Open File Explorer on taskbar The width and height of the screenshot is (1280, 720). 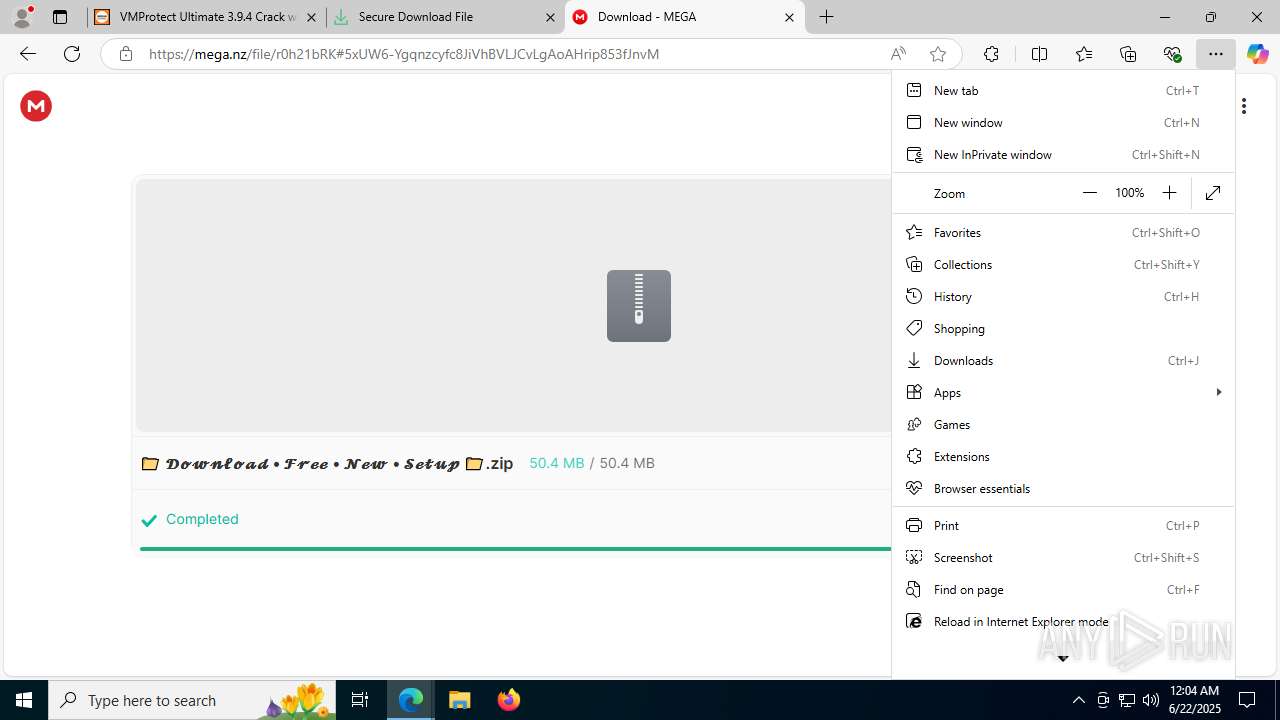tap(459, 700)
